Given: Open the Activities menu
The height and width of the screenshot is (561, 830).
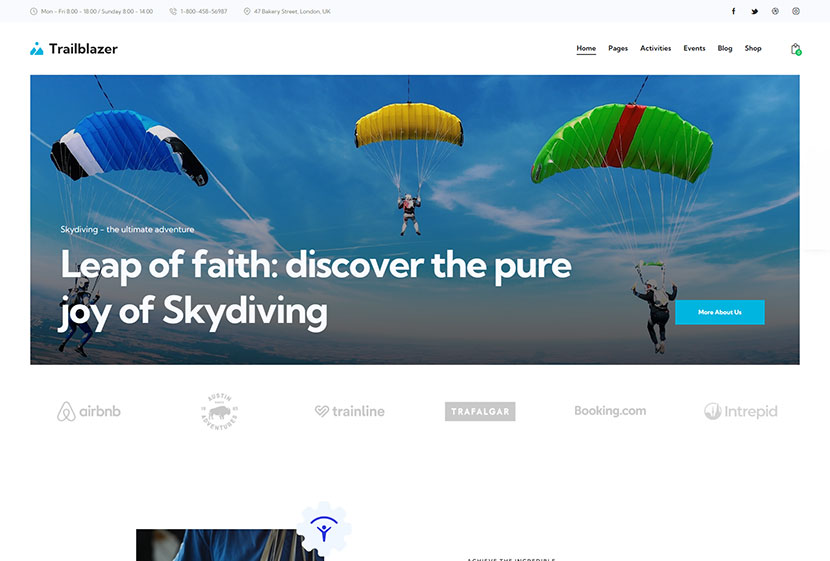Looking at the screenshot, I should click(655, 48).
